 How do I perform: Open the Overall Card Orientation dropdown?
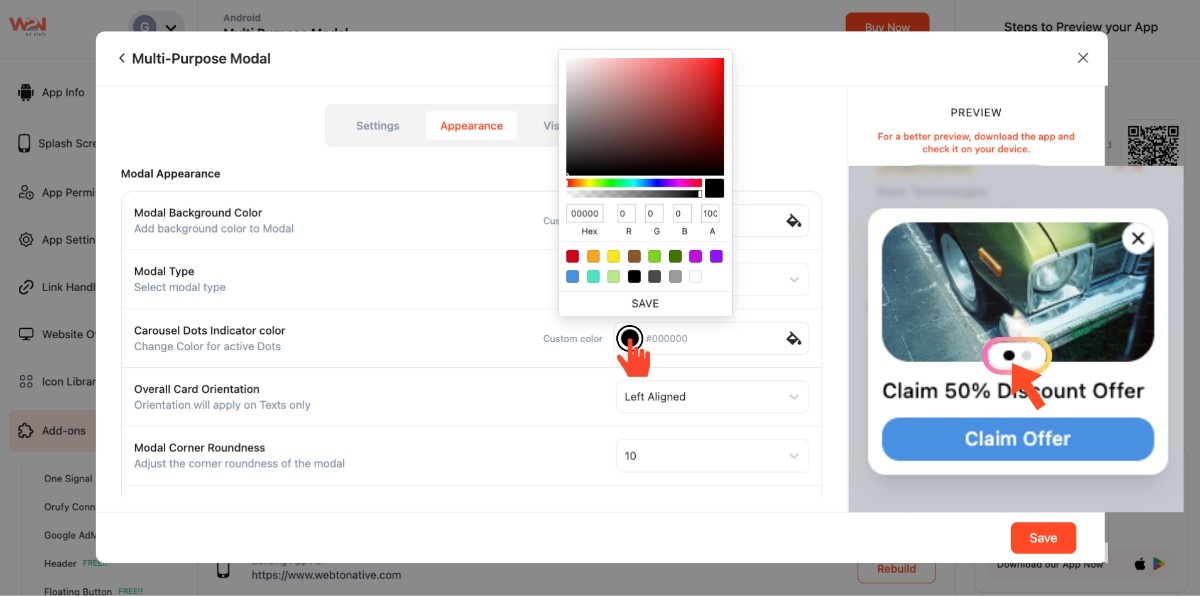(x=711, y=397)
